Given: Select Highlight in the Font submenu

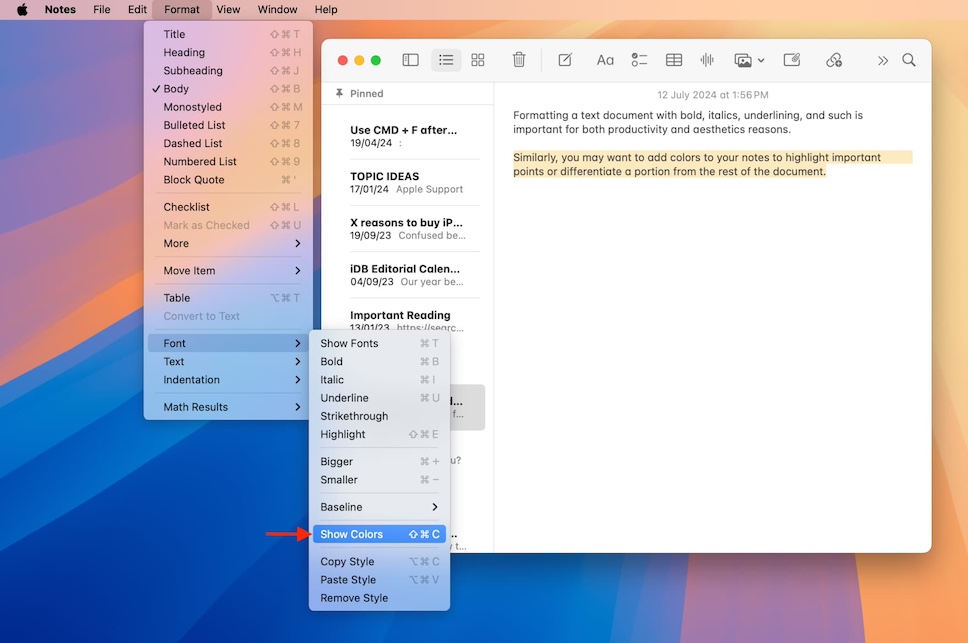Looking at the screenshot, I should [x=343, y=435].
